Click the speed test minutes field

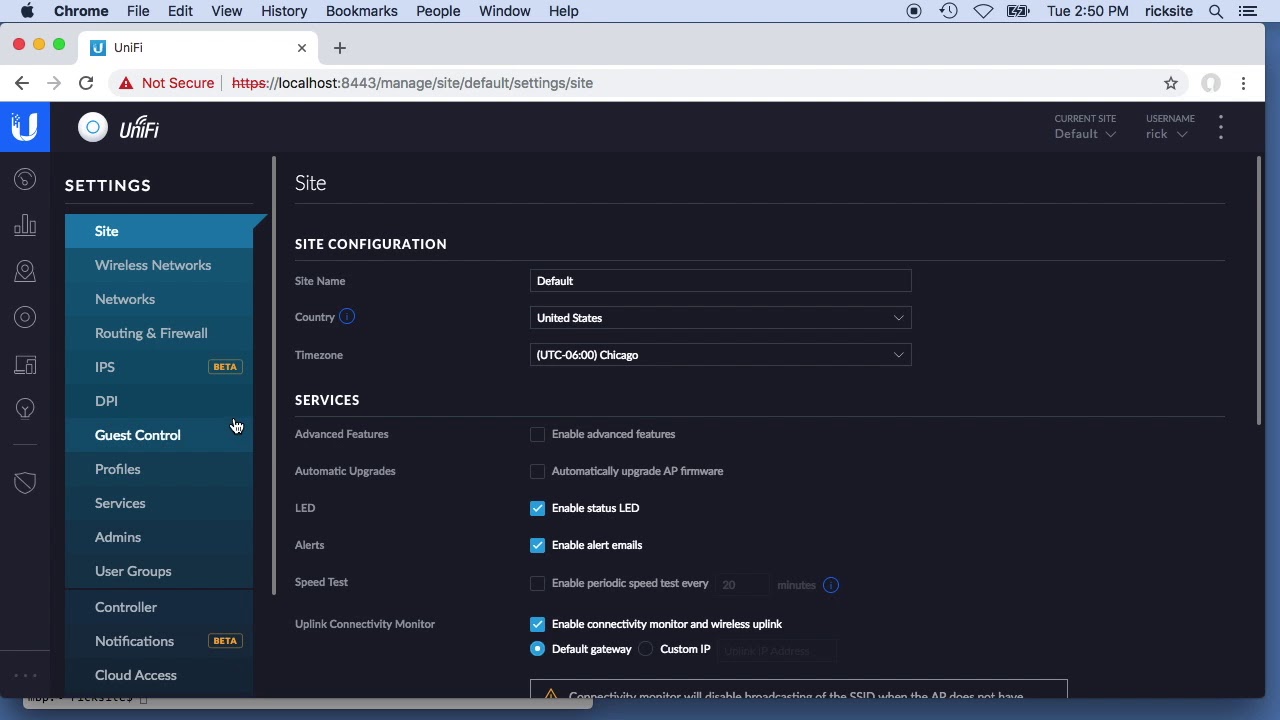[x=742, y=585]
